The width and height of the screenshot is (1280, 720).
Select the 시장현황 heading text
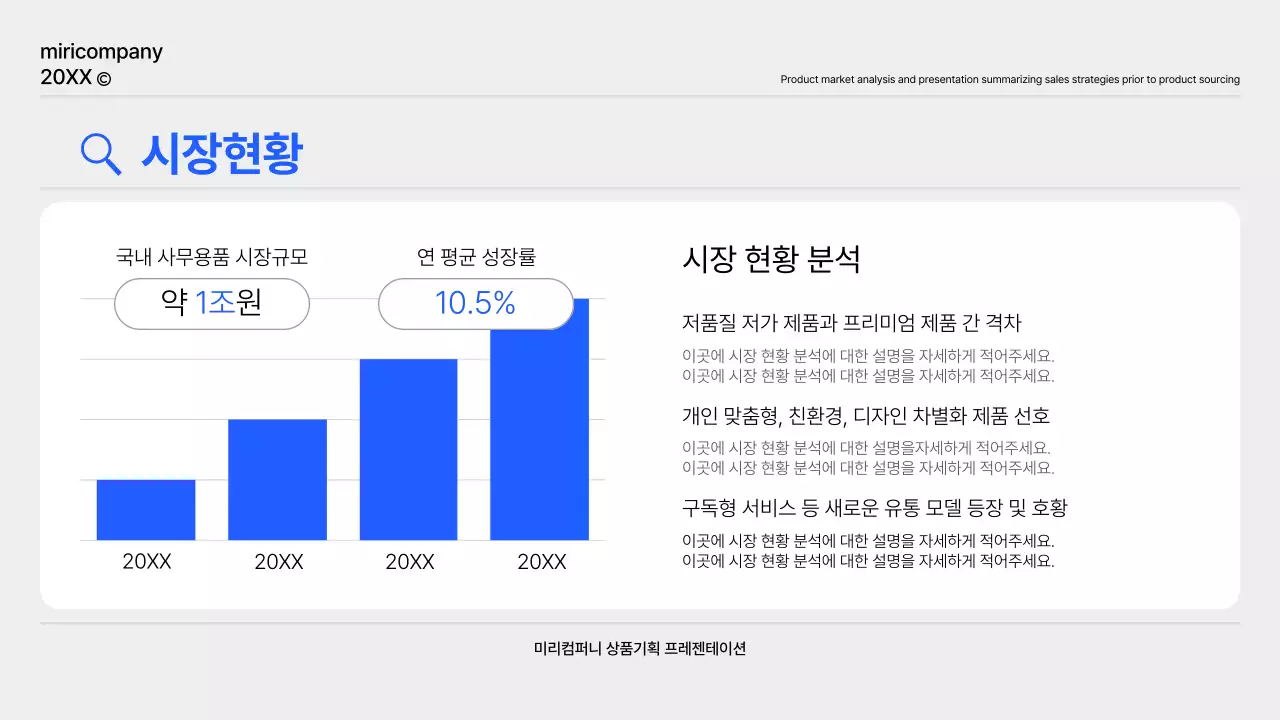222,152
